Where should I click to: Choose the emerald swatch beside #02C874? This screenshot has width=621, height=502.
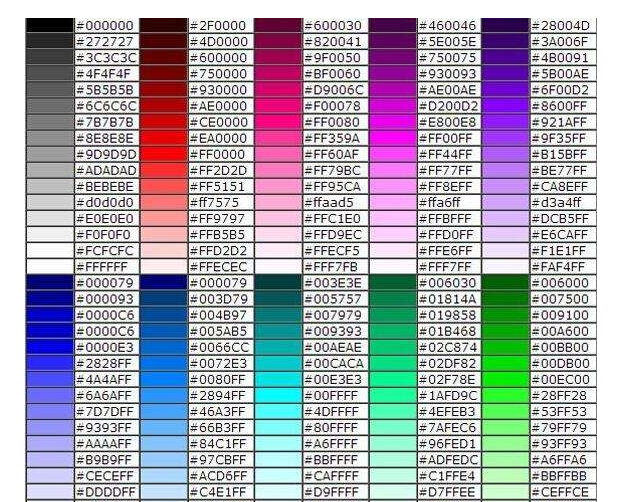[x=392, y=347]
